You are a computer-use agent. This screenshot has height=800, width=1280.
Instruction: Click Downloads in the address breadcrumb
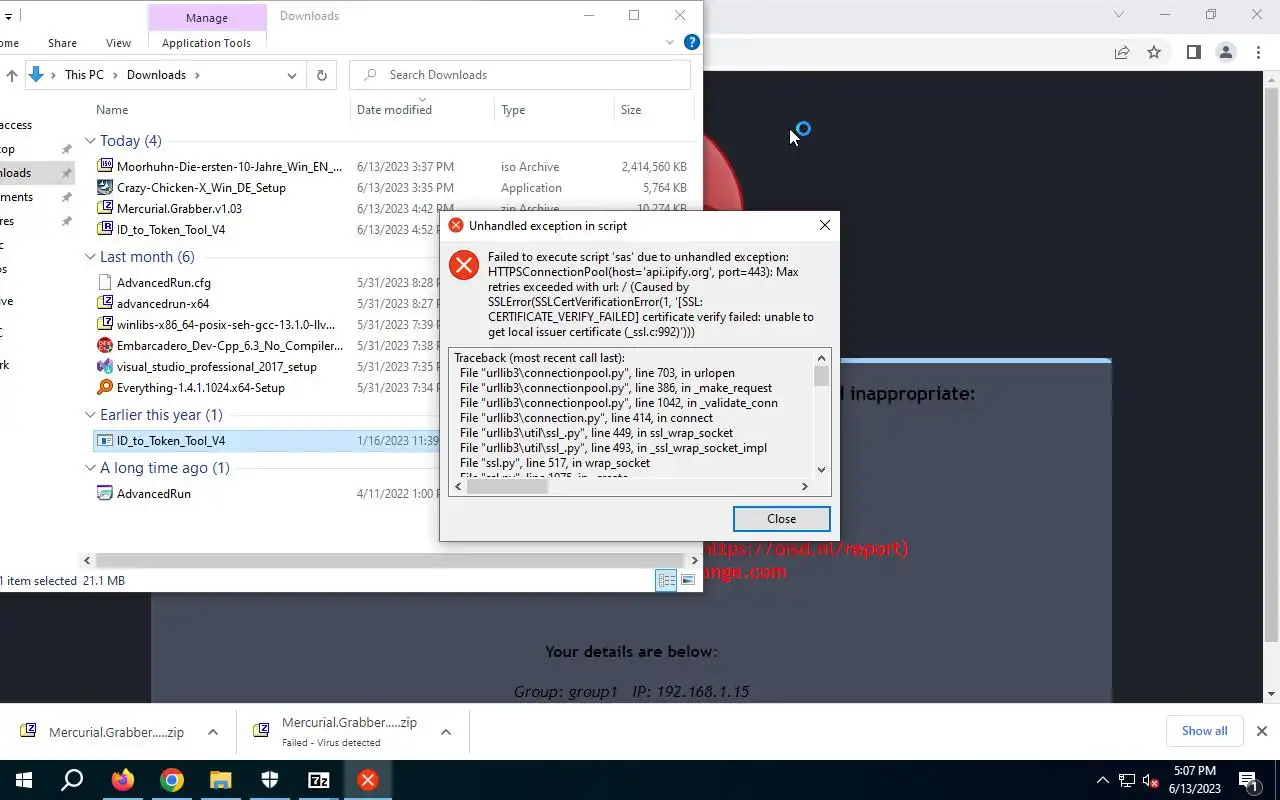pyautogui.click(x=156, y=75)
